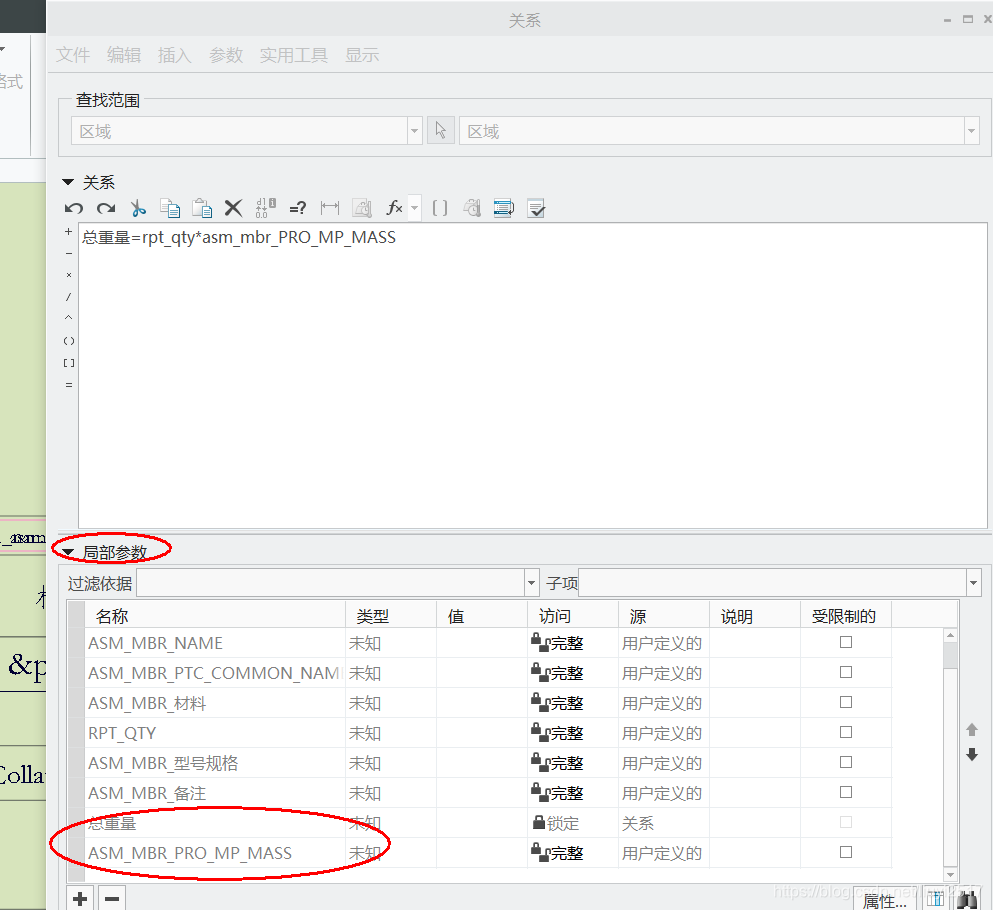Click the binoculars search icon
The image size is (993, 910).
pyautogui.click(x=966, y=899)
